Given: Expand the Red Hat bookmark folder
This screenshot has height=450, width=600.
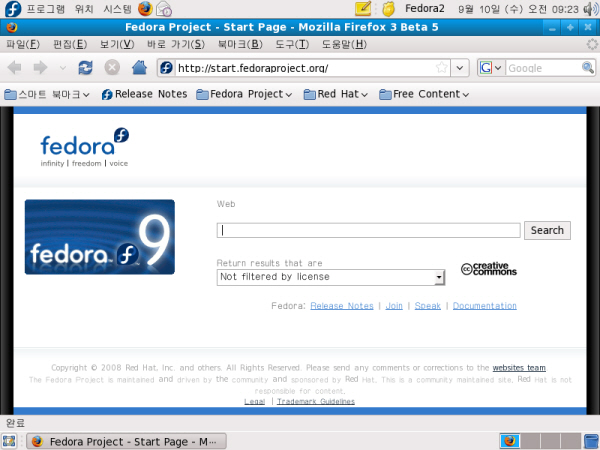Looking at the screenshot, I should (336, 94).
